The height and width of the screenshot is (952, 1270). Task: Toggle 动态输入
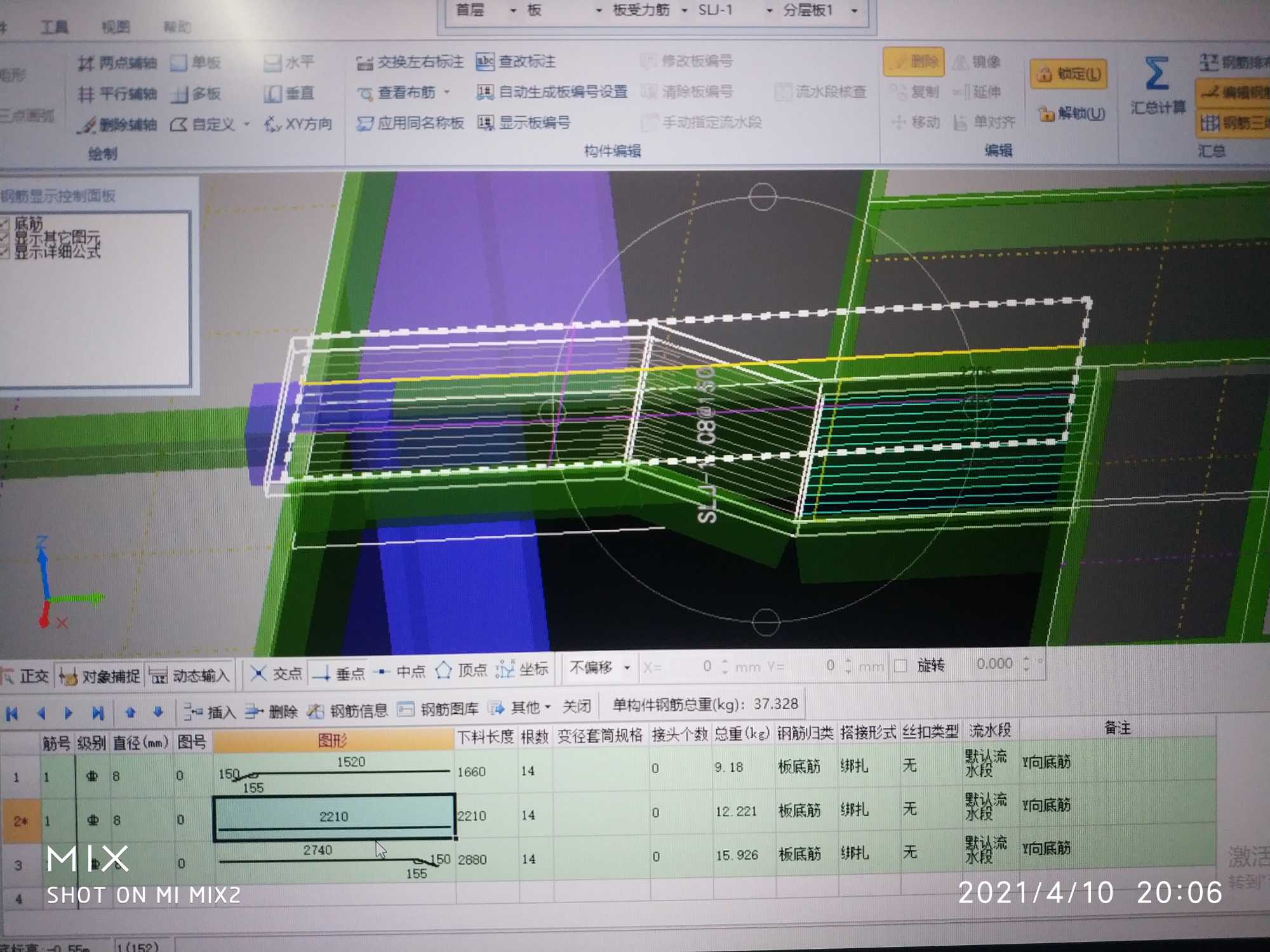[189, 675]
